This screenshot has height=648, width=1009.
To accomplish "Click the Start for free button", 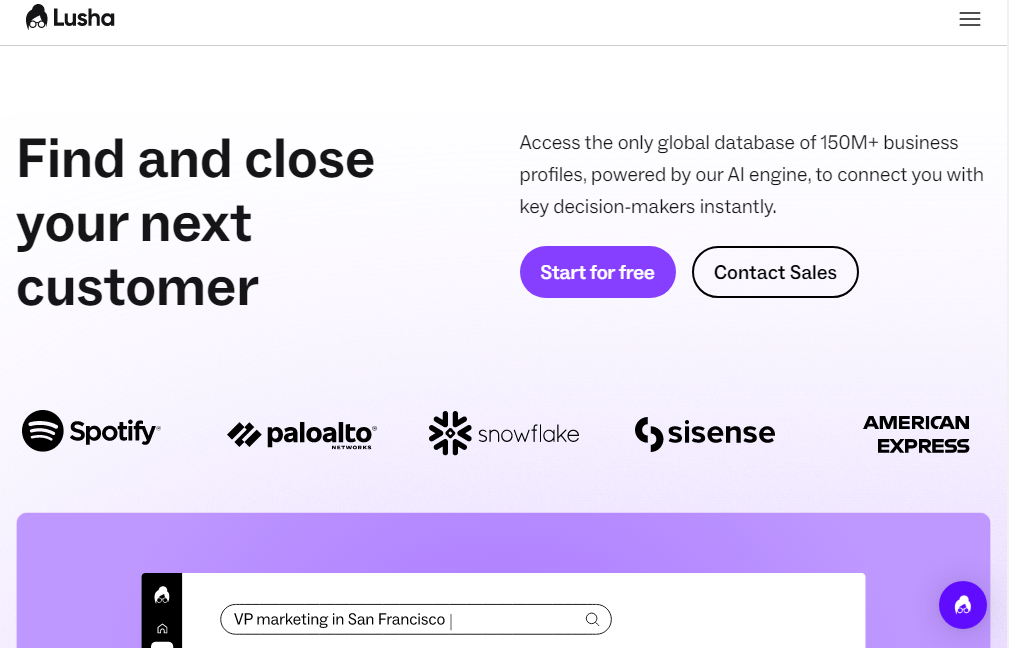I will (597, 272).
